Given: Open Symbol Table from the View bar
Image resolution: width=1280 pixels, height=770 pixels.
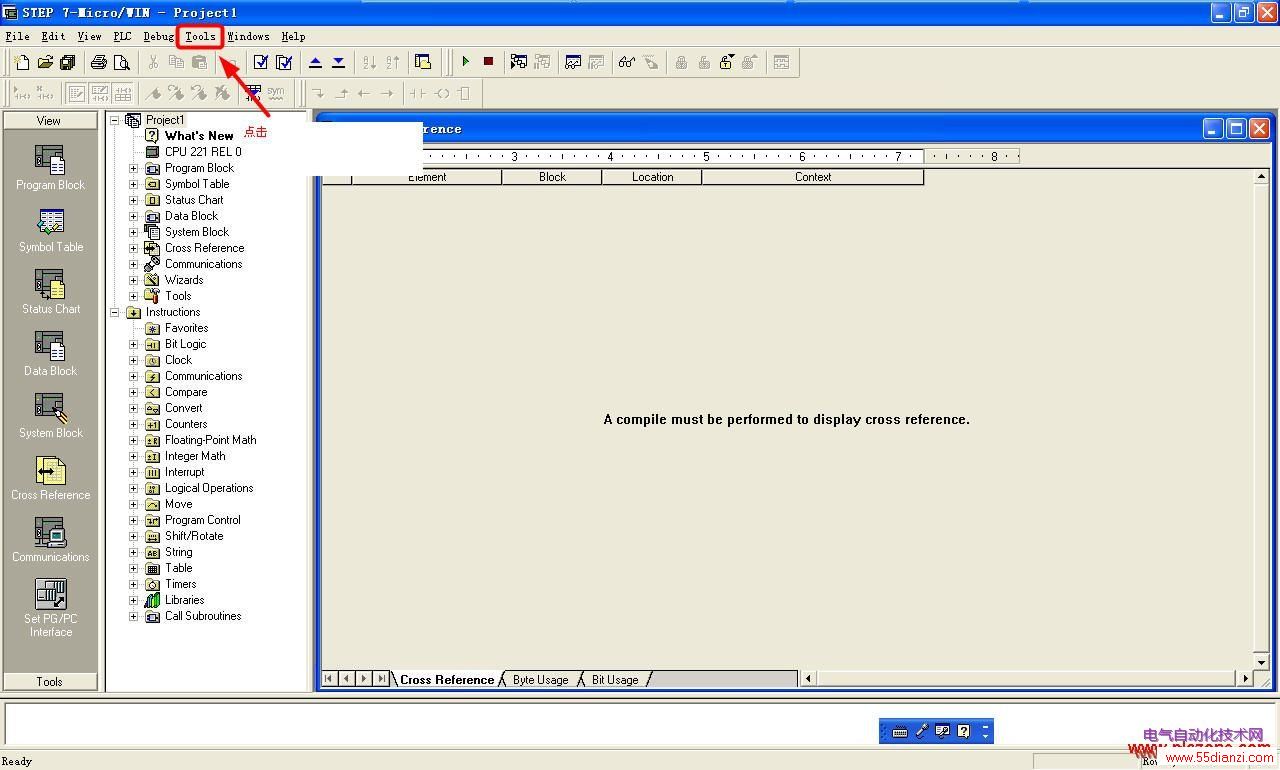Looking at the screenshot, I should tap(50, 230).
